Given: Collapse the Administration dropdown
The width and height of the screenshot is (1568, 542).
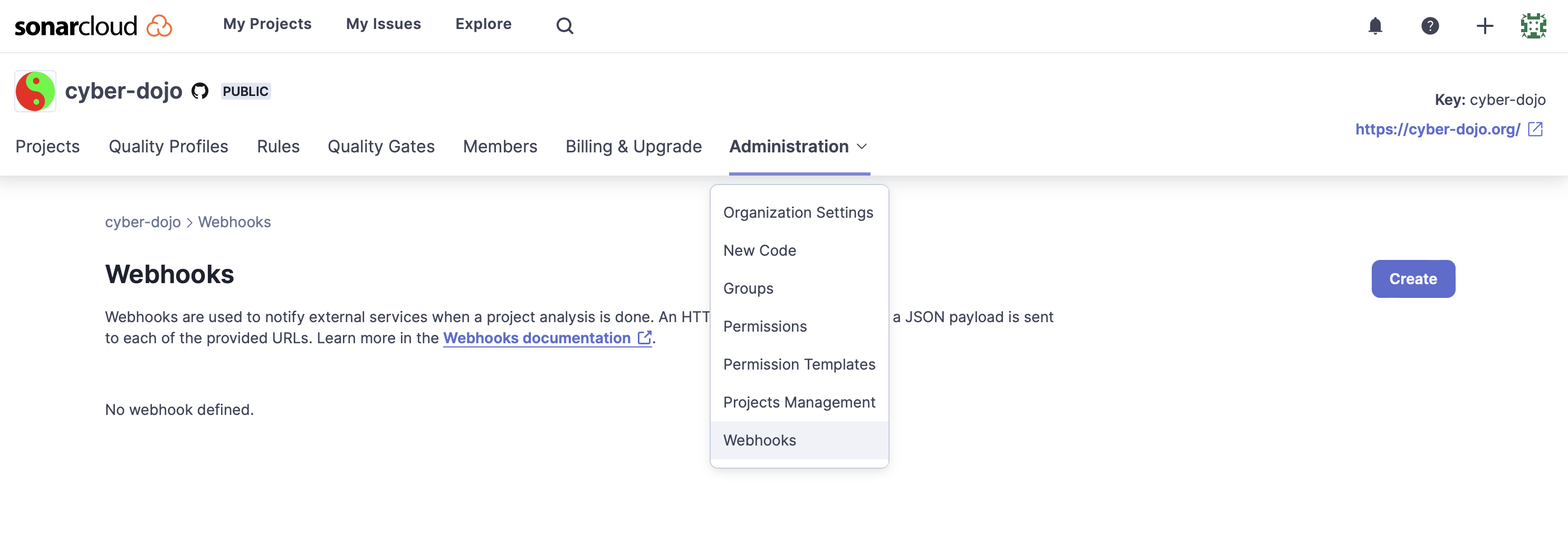Looking at the screenshot, I should [x=799, y=147].
